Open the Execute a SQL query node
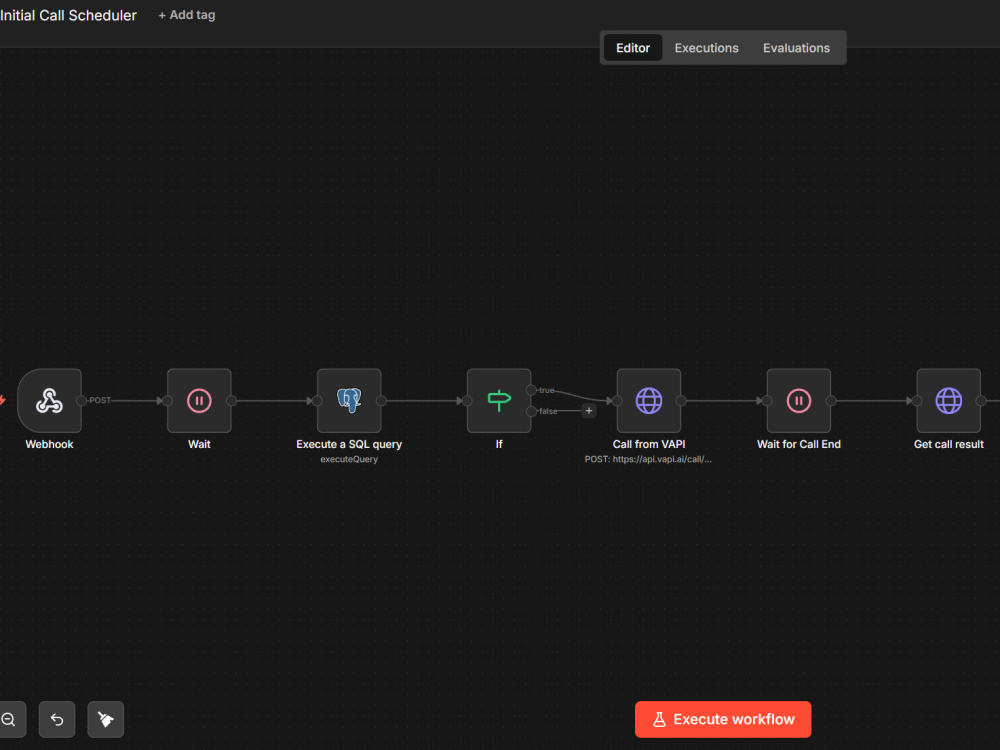 tap(349, 401)
